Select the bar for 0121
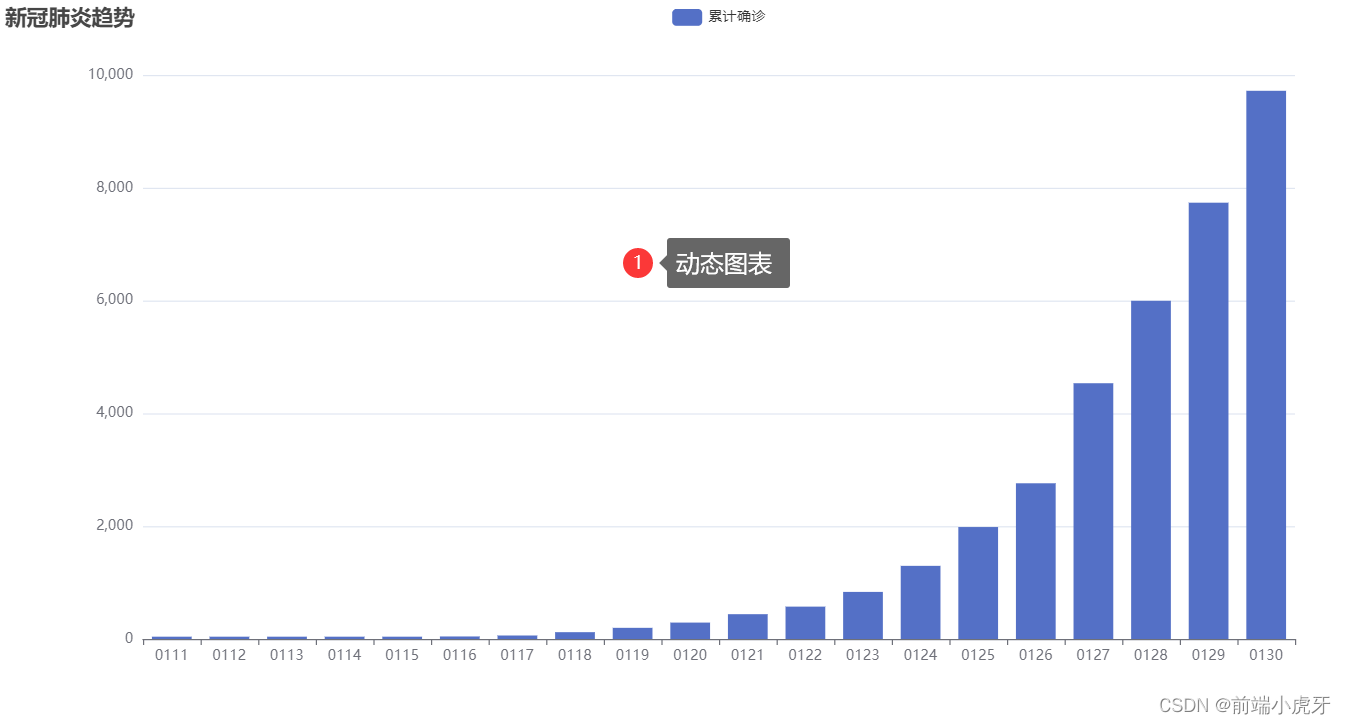Viewport: 1346px width, 724px height. tap(748, 627)
